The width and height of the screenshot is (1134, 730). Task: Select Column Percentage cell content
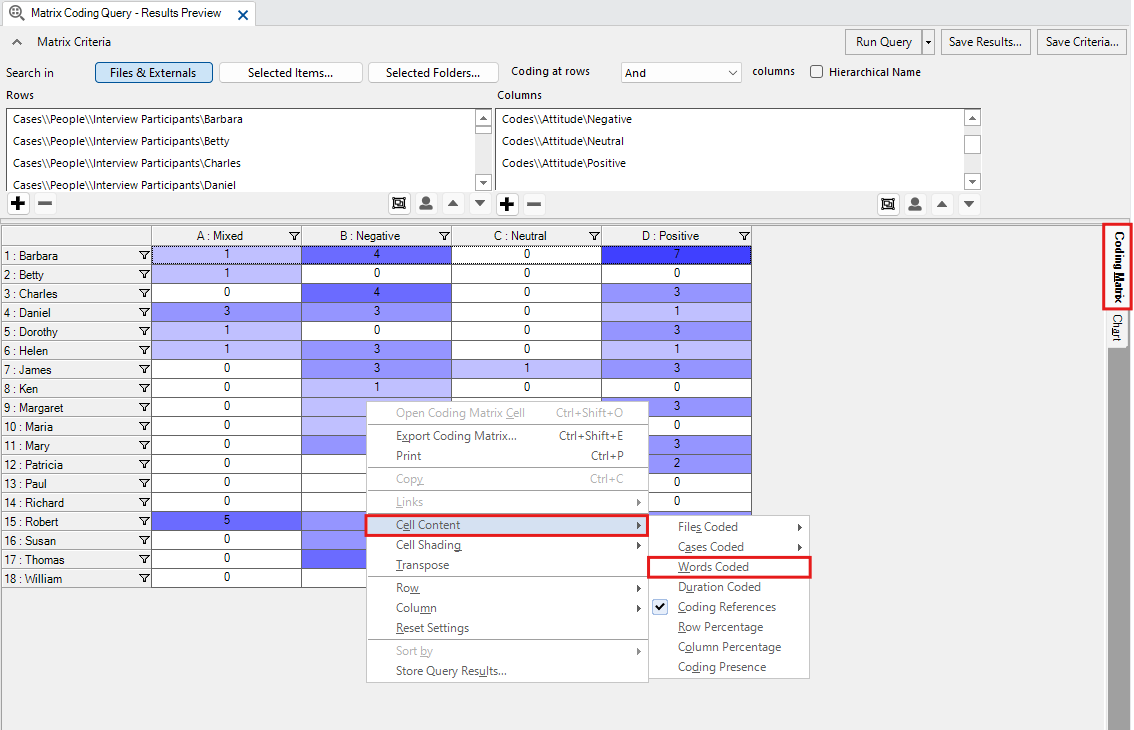point(729,647)
